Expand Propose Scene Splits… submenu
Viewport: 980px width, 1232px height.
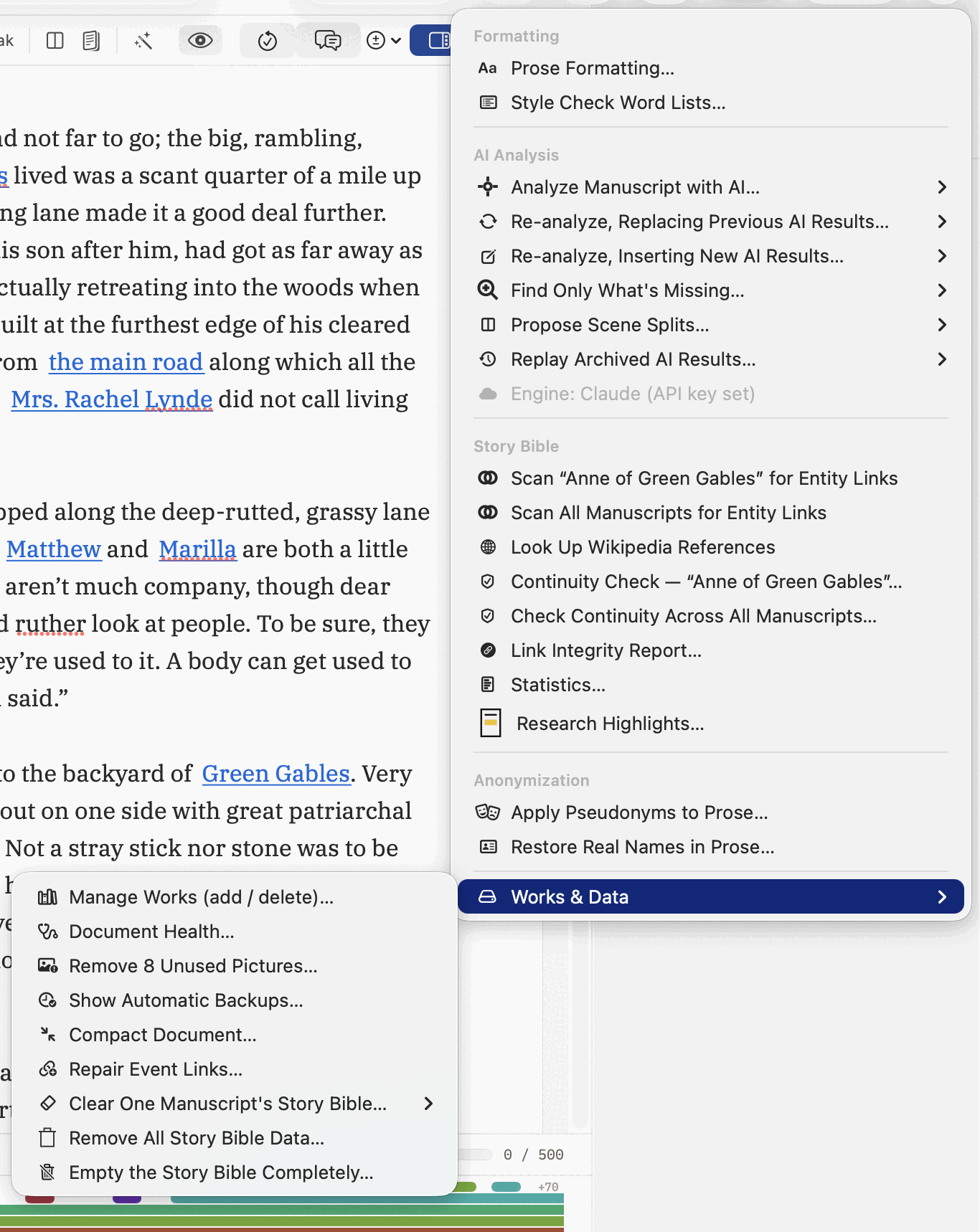click(x=710, y=325)
